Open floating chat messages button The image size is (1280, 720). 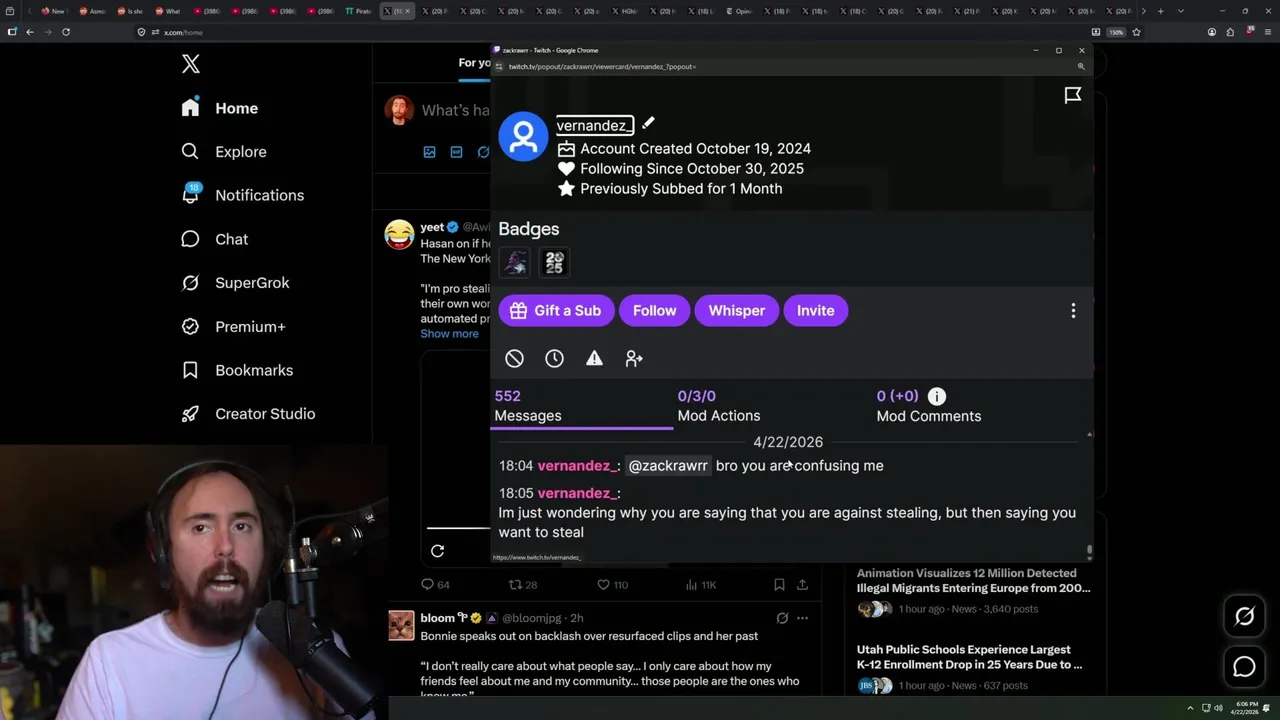point(1244,667)
